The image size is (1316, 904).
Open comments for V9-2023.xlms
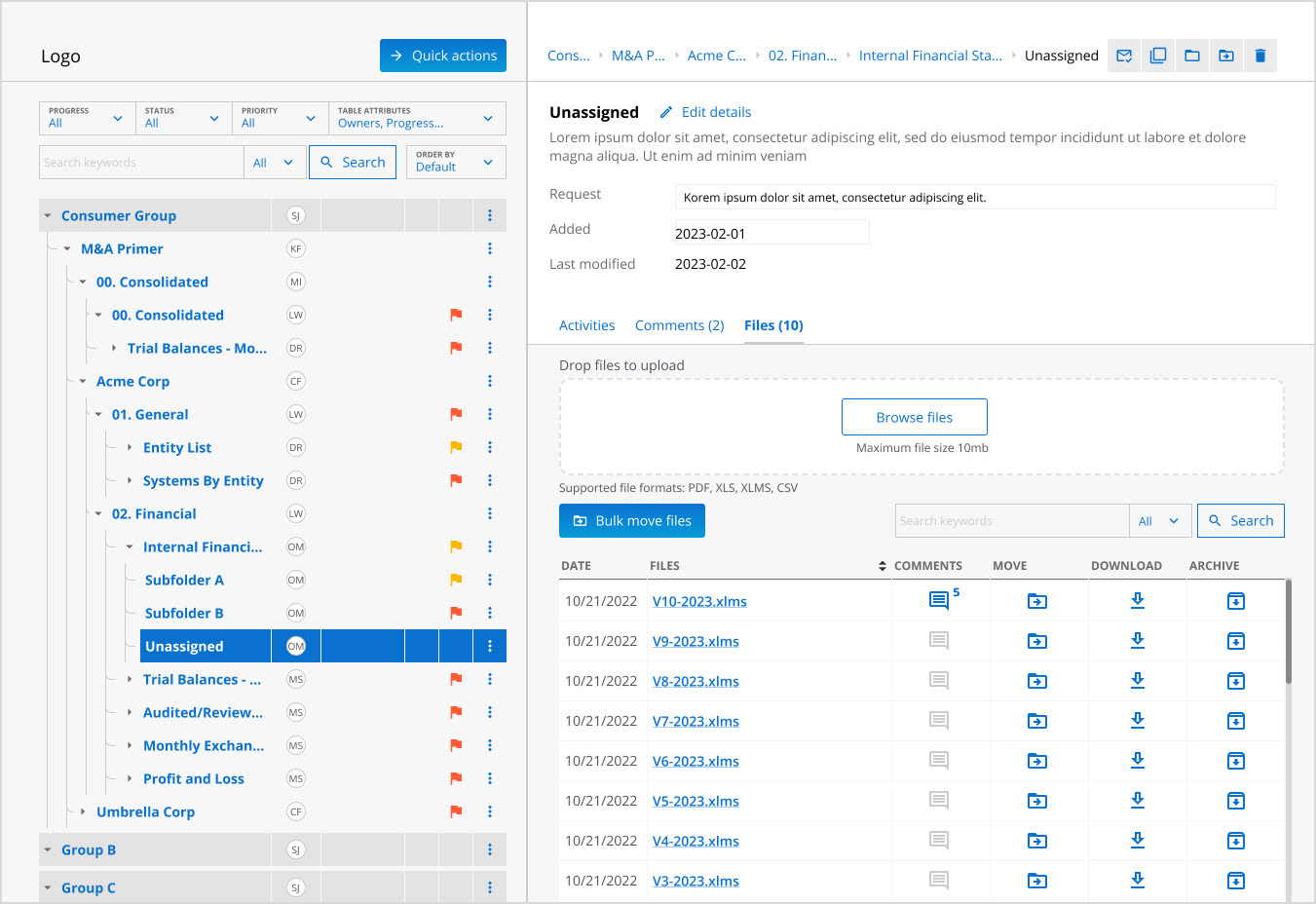coord(939,640)
